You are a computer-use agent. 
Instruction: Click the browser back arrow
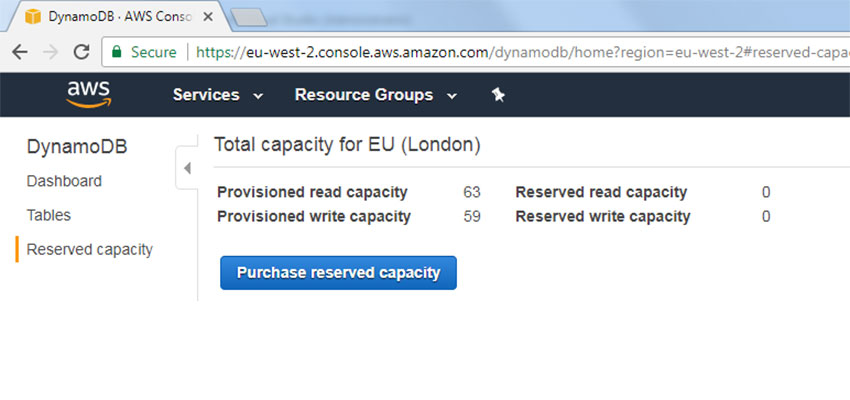tap(20, 52)
